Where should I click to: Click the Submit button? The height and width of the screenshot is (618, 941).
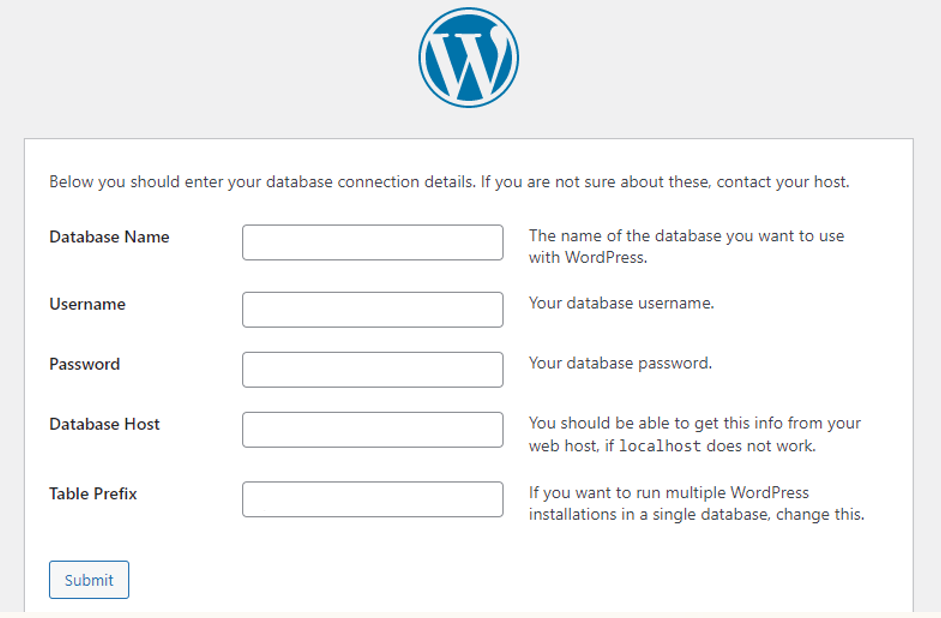click(x=88, y=580)
